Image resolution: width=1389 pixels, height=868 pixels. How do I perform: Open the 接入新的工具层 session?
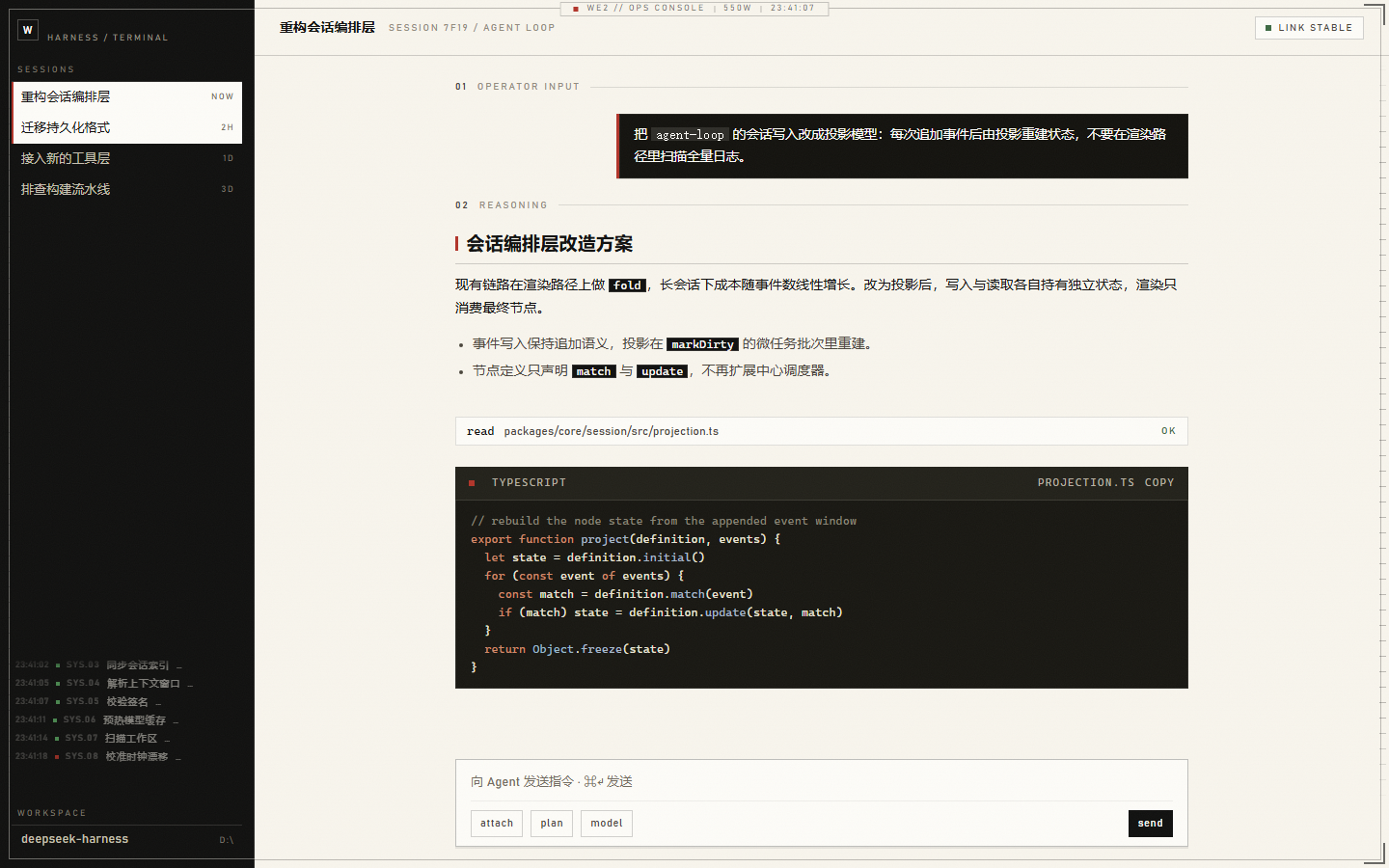tap(126, 158)
